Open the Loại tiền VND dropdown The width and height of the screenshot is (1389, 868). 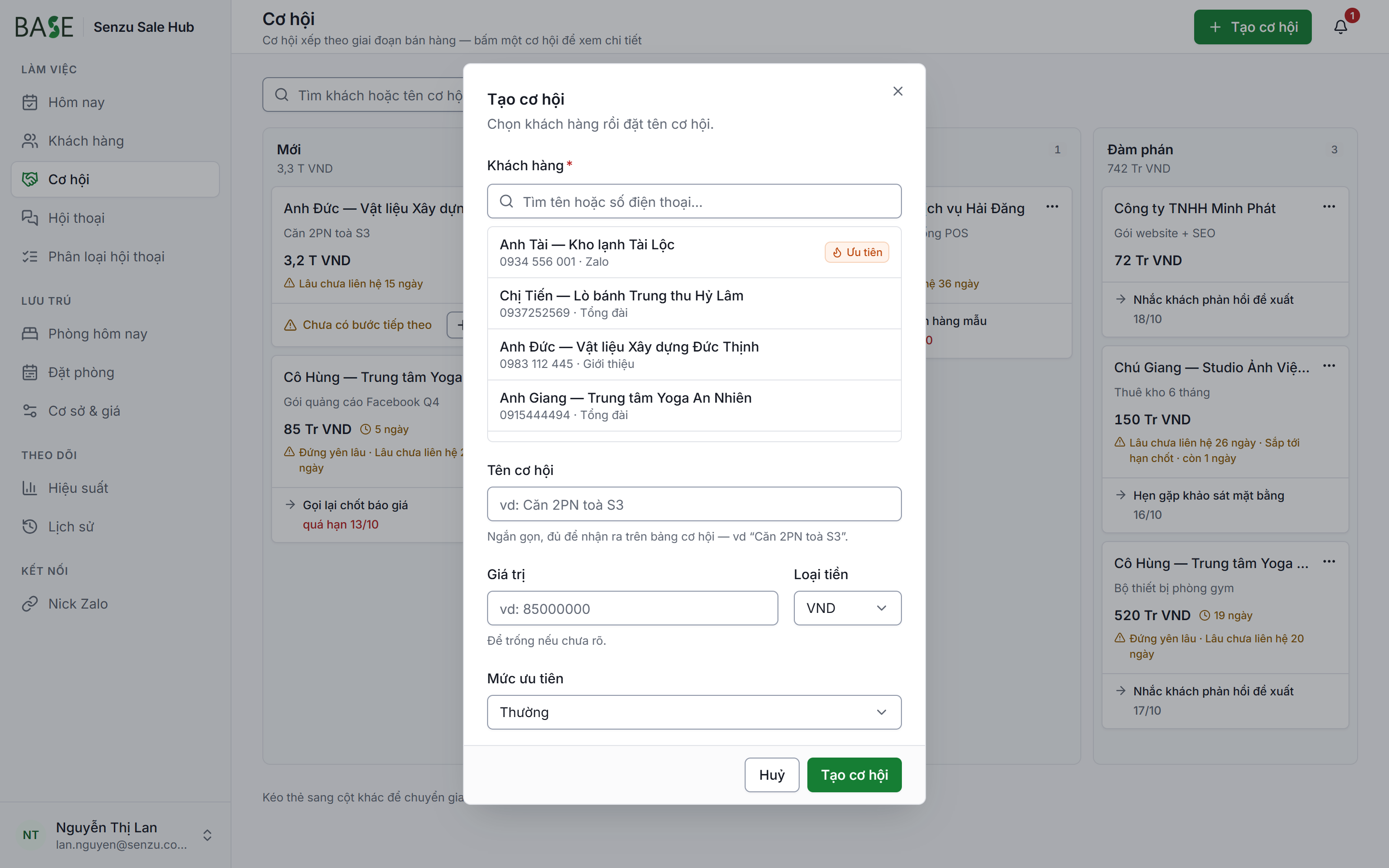point(847,608)
